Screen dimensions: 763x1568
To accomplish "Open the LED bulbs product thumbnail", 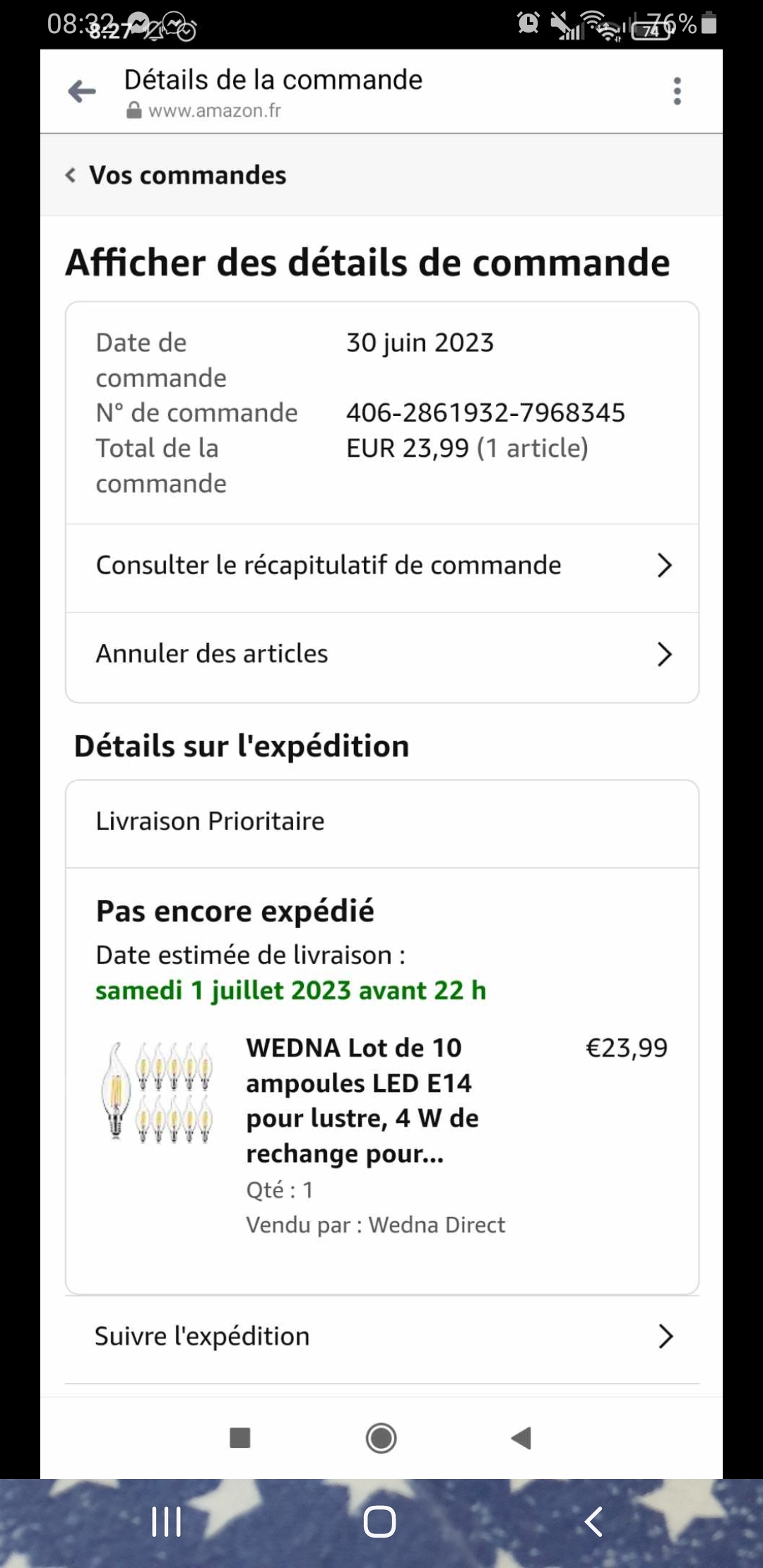I will pos(157,1092).
